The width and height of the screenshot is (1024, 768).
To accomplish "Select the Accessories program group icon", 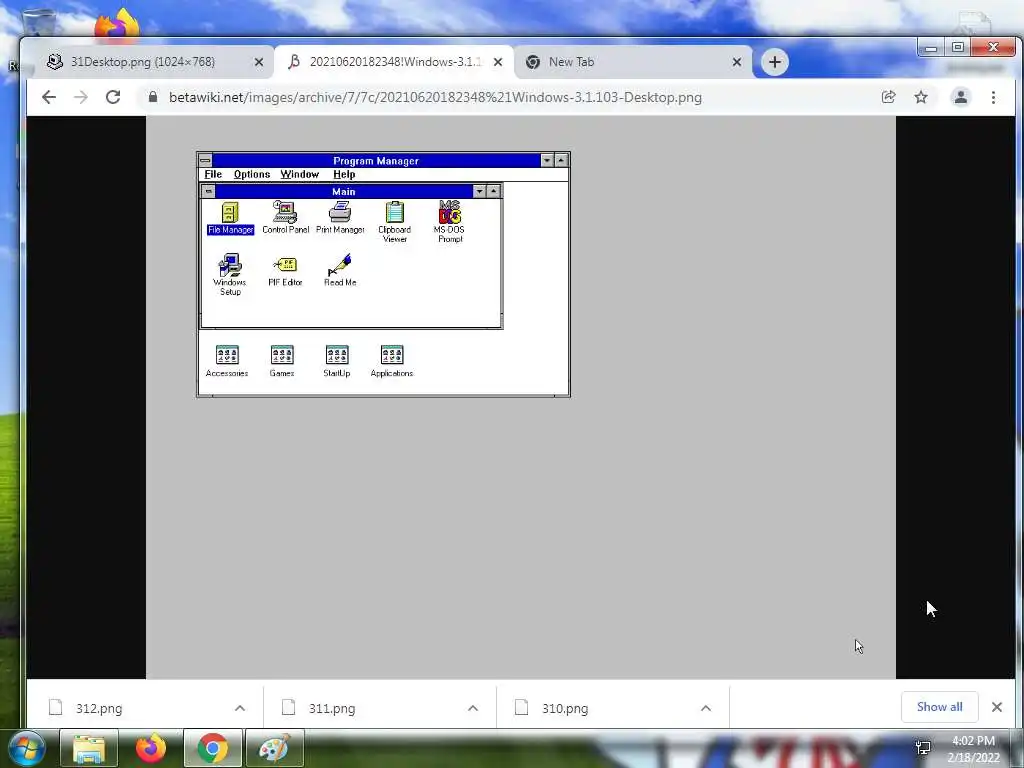I will click(227, 361).
